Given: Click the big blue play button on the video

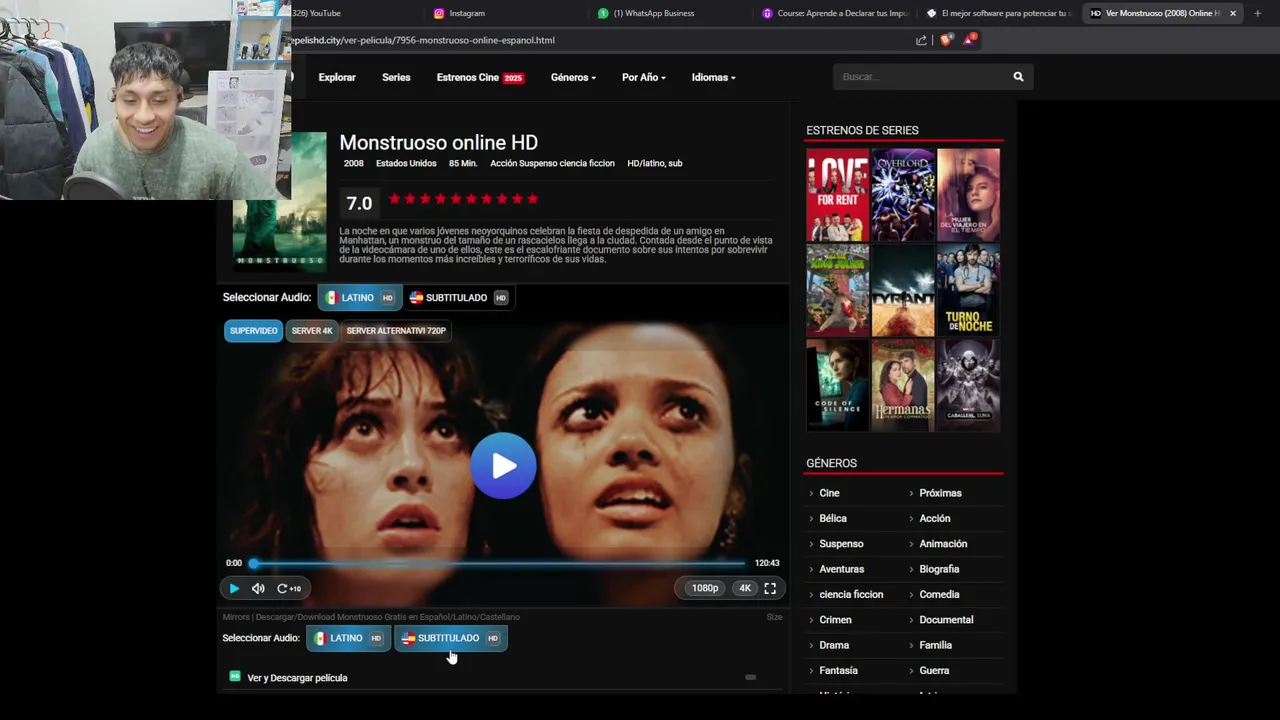Looking at the screenshot, I should tap(503, 465).
